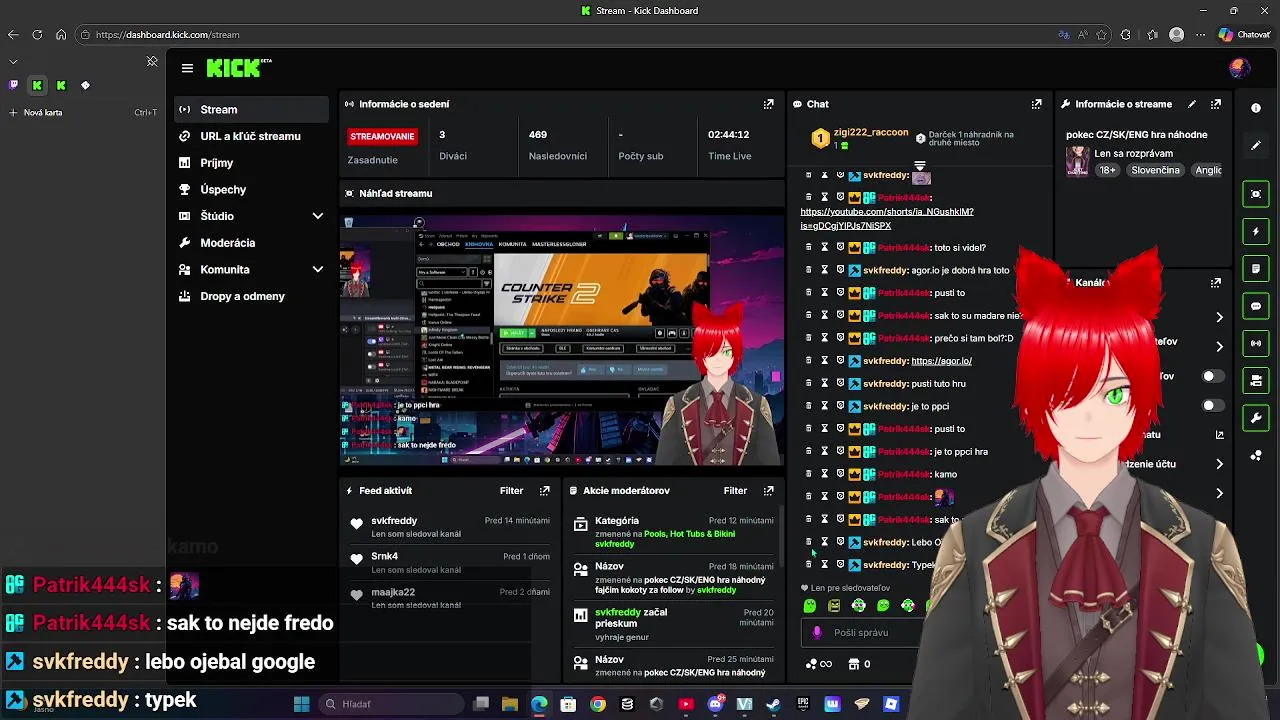
Task: Click the Srnk4 follower entry
Action: (448, 563)
